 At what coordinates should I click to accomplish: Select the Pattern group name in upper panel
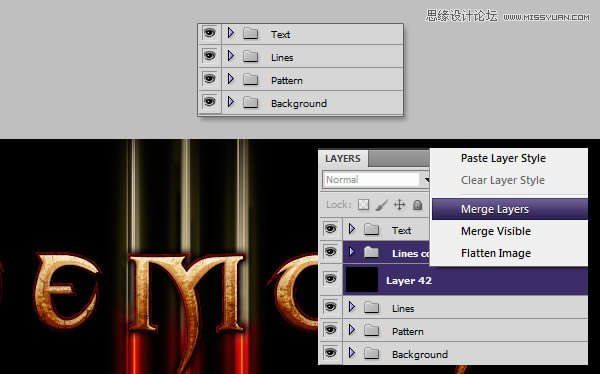[x=287, y=80]
